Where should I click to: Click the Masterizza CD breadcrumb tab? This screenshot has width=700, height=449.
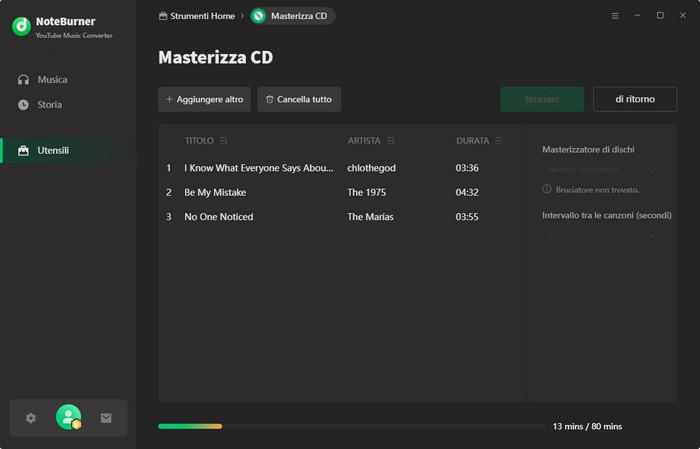tap(293, 16)
